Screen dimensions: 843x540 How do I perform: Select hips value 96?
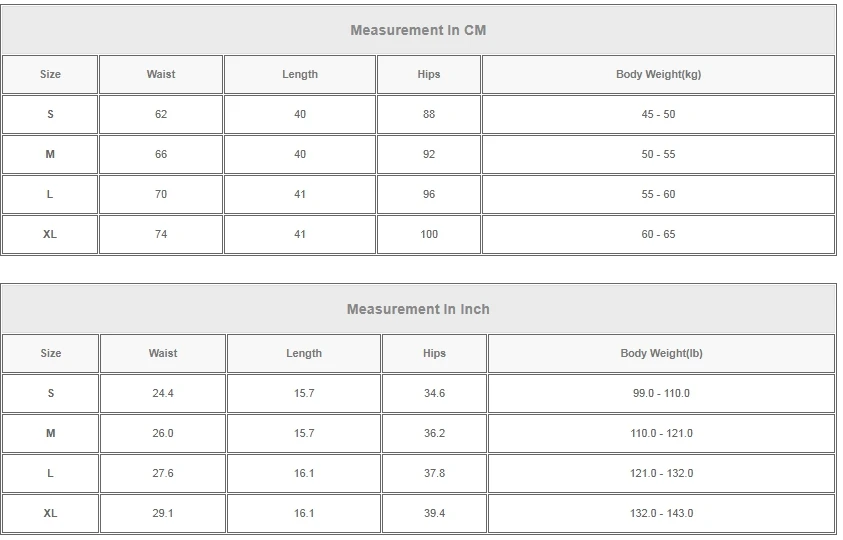(428, 194)
